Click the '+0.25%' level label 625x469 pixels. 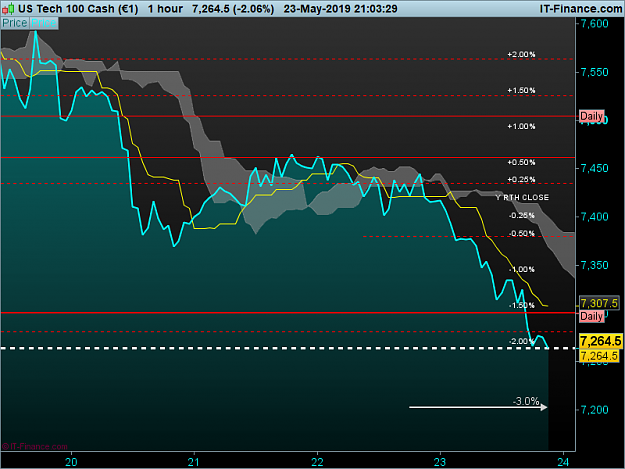point(521,179)
